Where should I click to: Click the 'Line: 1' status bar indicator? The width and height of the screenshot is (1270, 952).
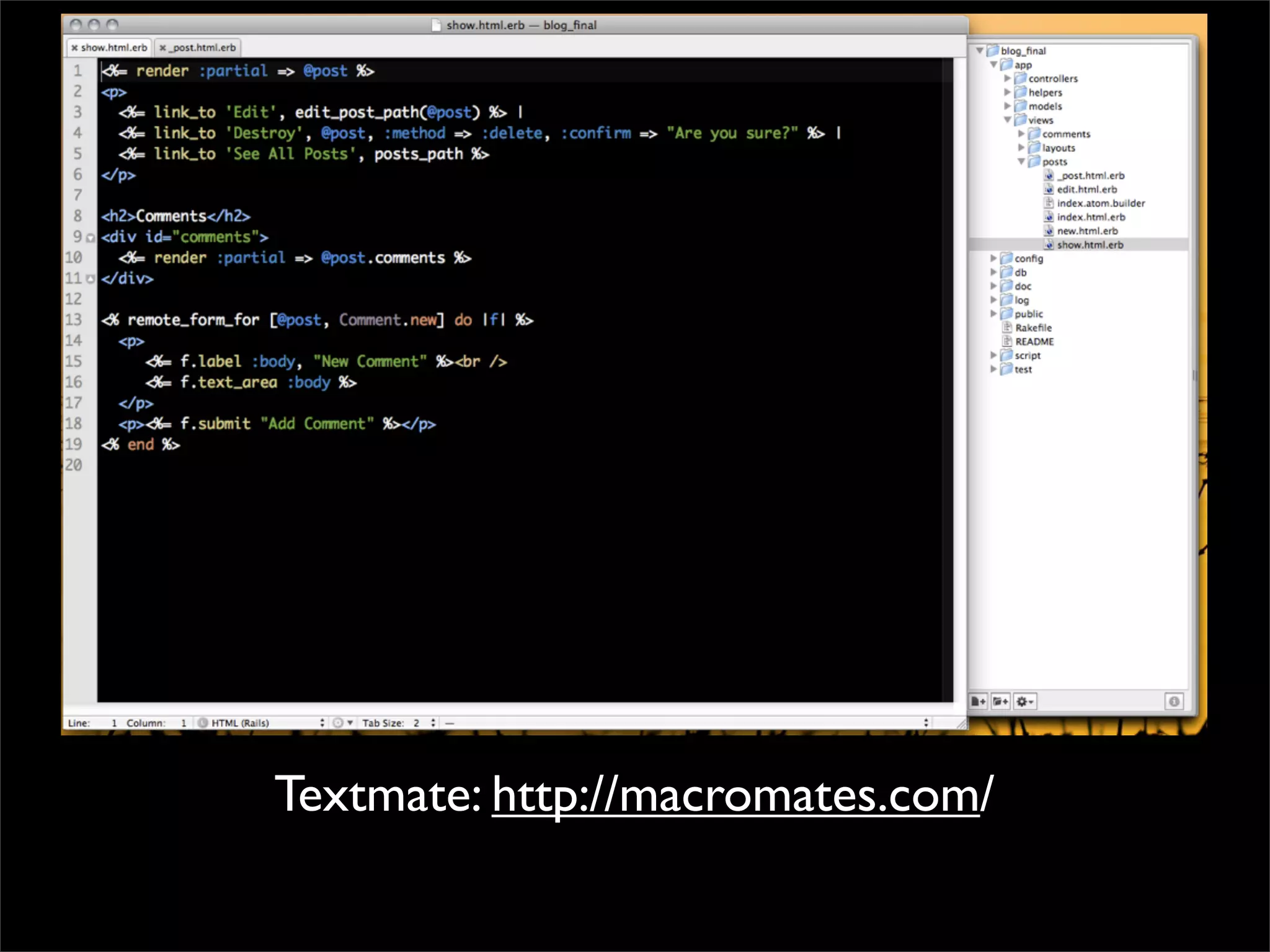point(92,723)
